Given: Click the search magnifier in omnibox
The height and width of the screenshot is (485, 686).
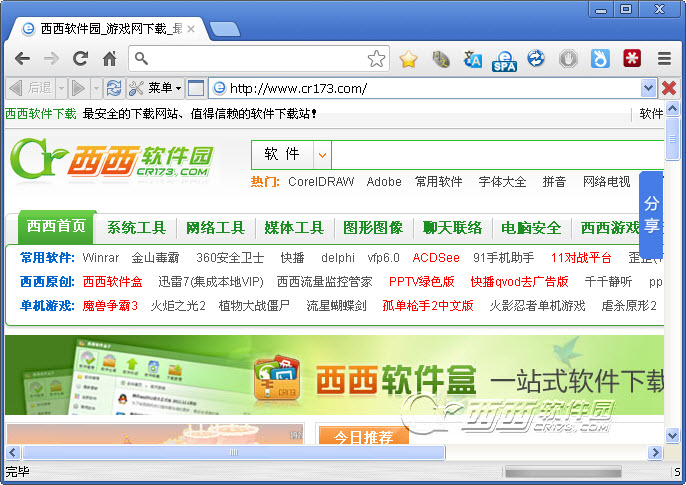Looking at the screenshot, I should tap(141, 58).
